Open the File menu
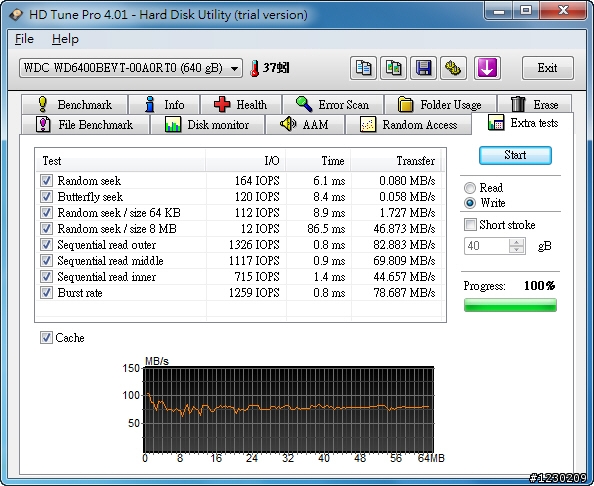Image resolution: width=594 pixels, height=486 pixels. 24,39
